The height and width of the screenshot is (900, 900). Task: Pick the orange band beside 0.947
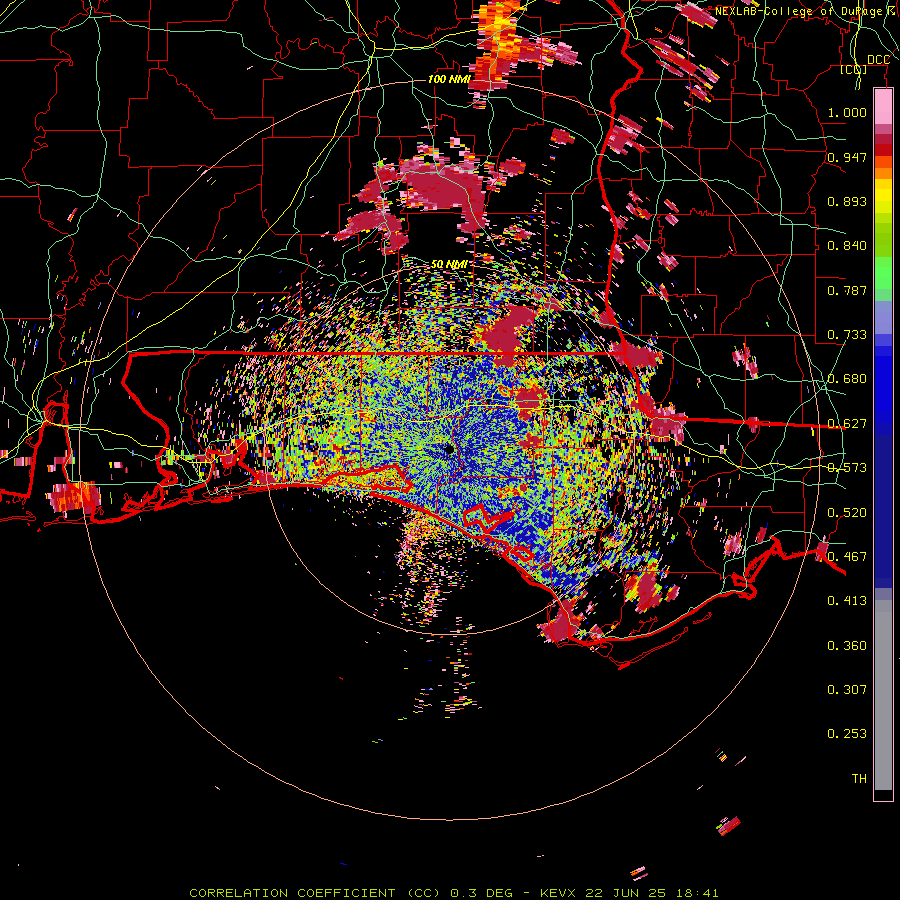[883, 168]
